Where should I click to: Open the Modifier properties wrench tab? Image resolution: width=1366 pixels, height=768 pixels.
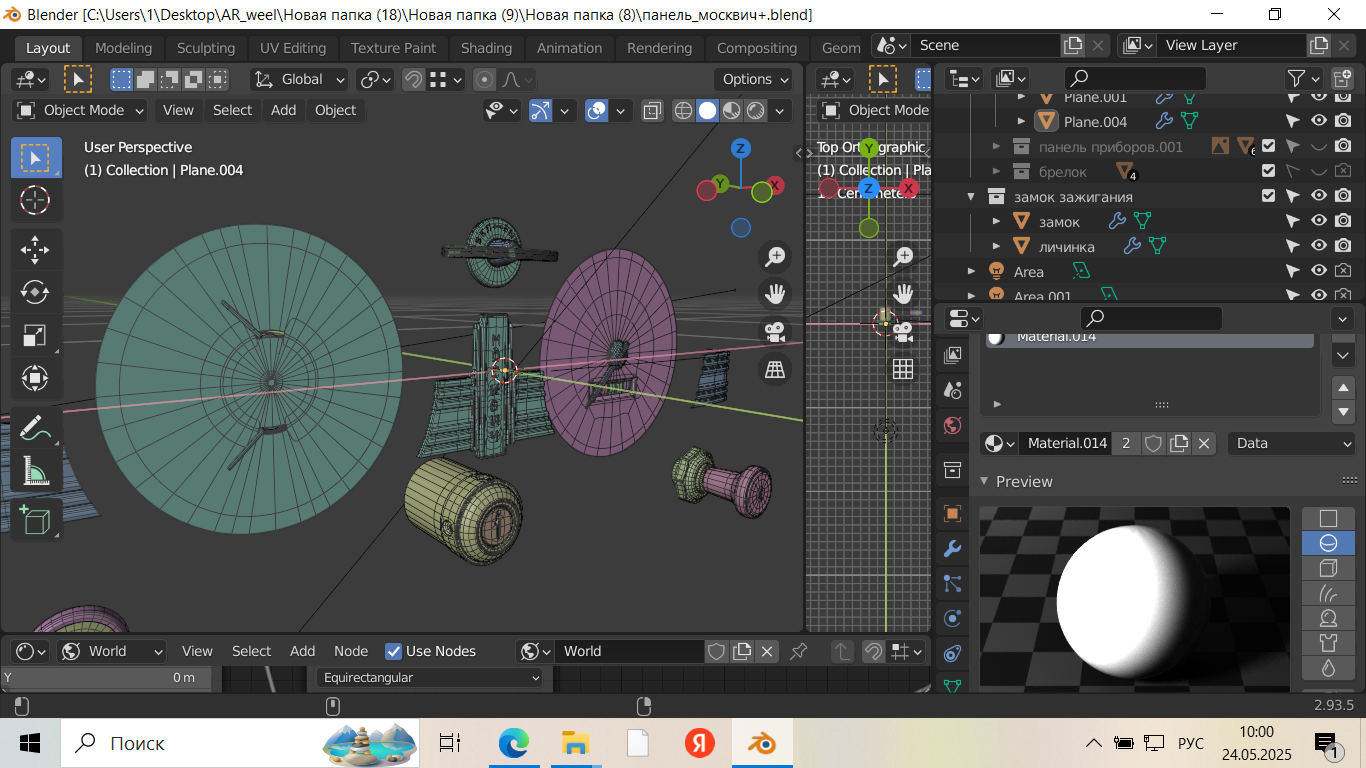click(952, 549)
